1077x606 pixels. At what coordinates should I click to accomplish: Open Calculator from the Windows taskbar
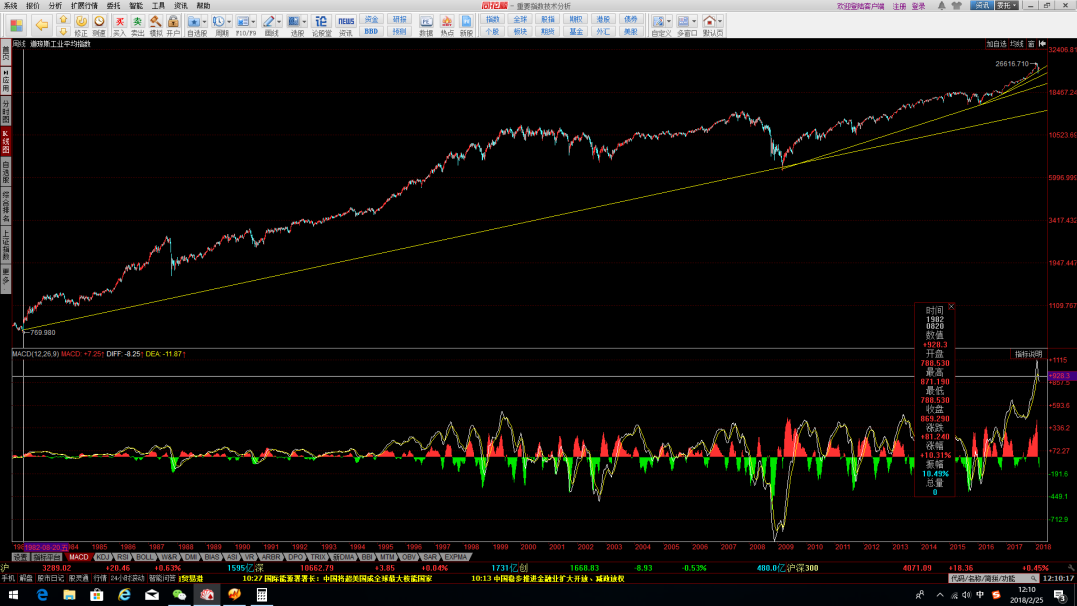(262, 594)
